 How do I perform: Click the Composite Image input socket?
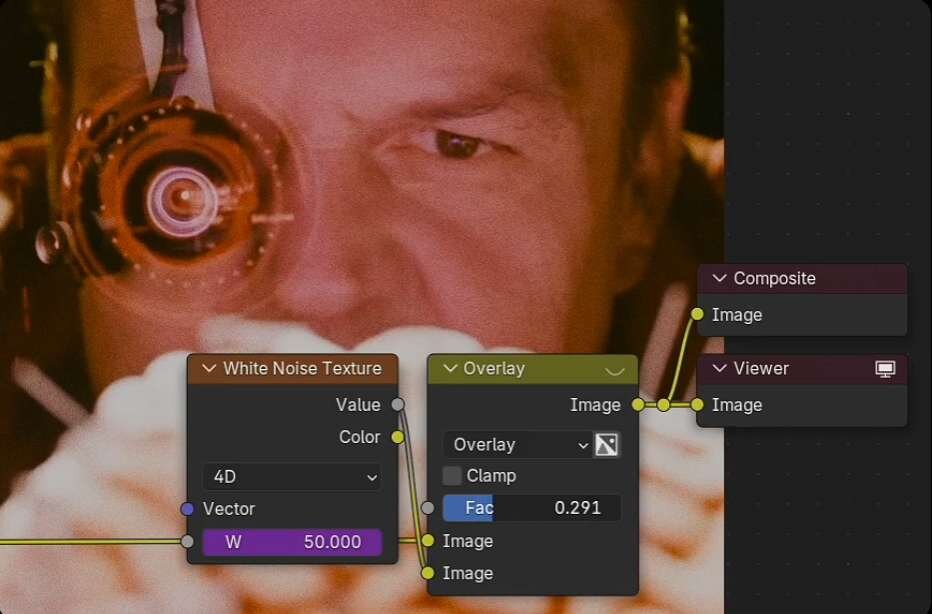(x=697, y=314)
